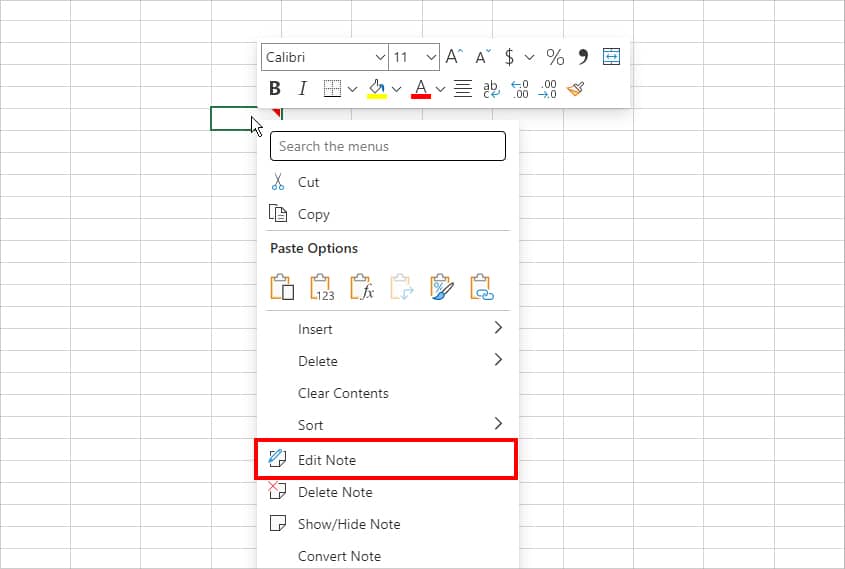Click the Search the menus field
The height and width of the screenshot is (569, 845).
tap(388, 146)
